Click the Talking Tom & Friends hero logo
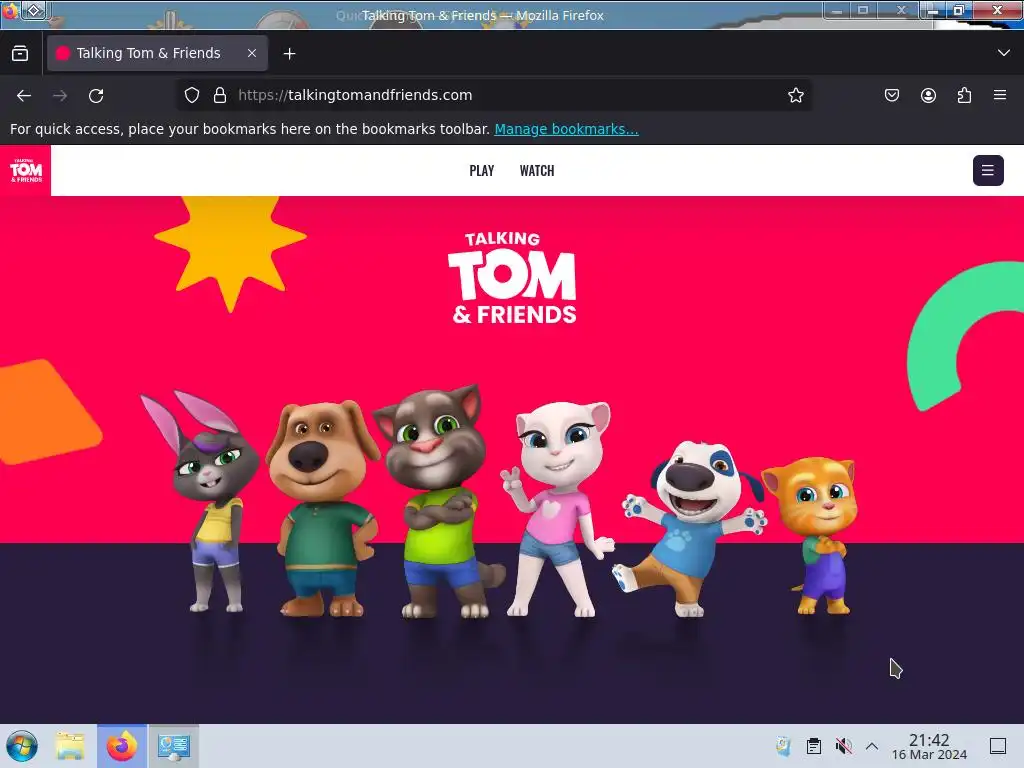This screenshot has width=1024, height=768. 513,278
